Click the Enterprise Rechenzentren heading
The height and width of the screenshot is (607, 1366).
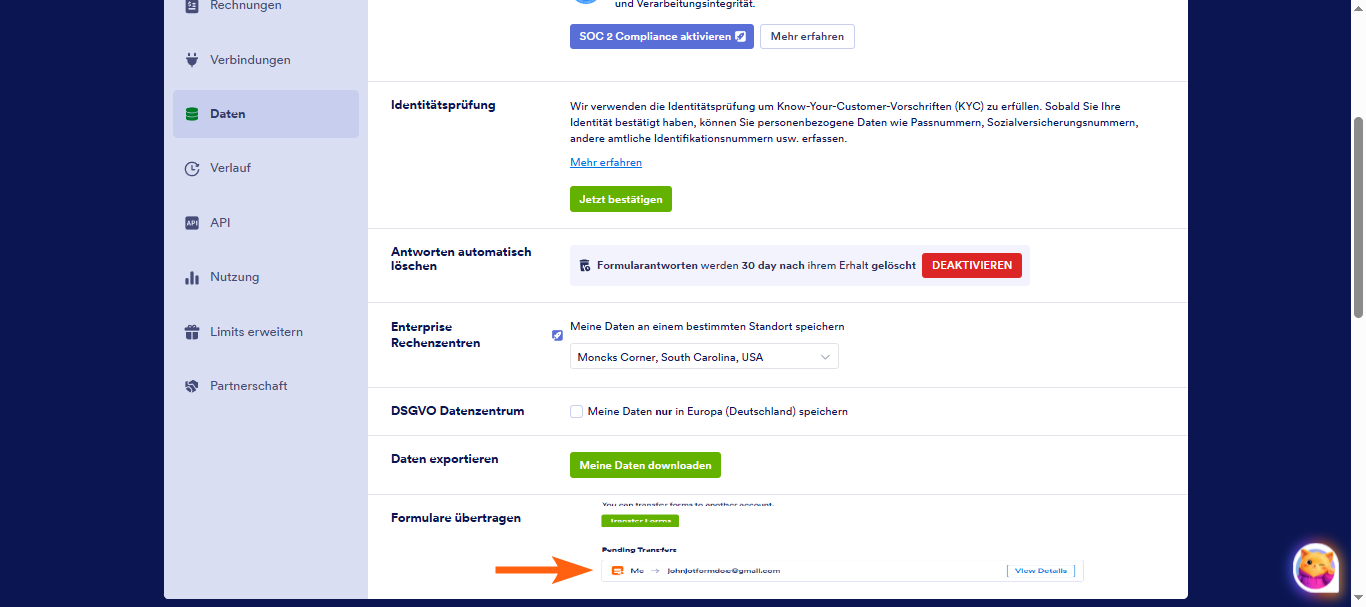tap(436, 335)
